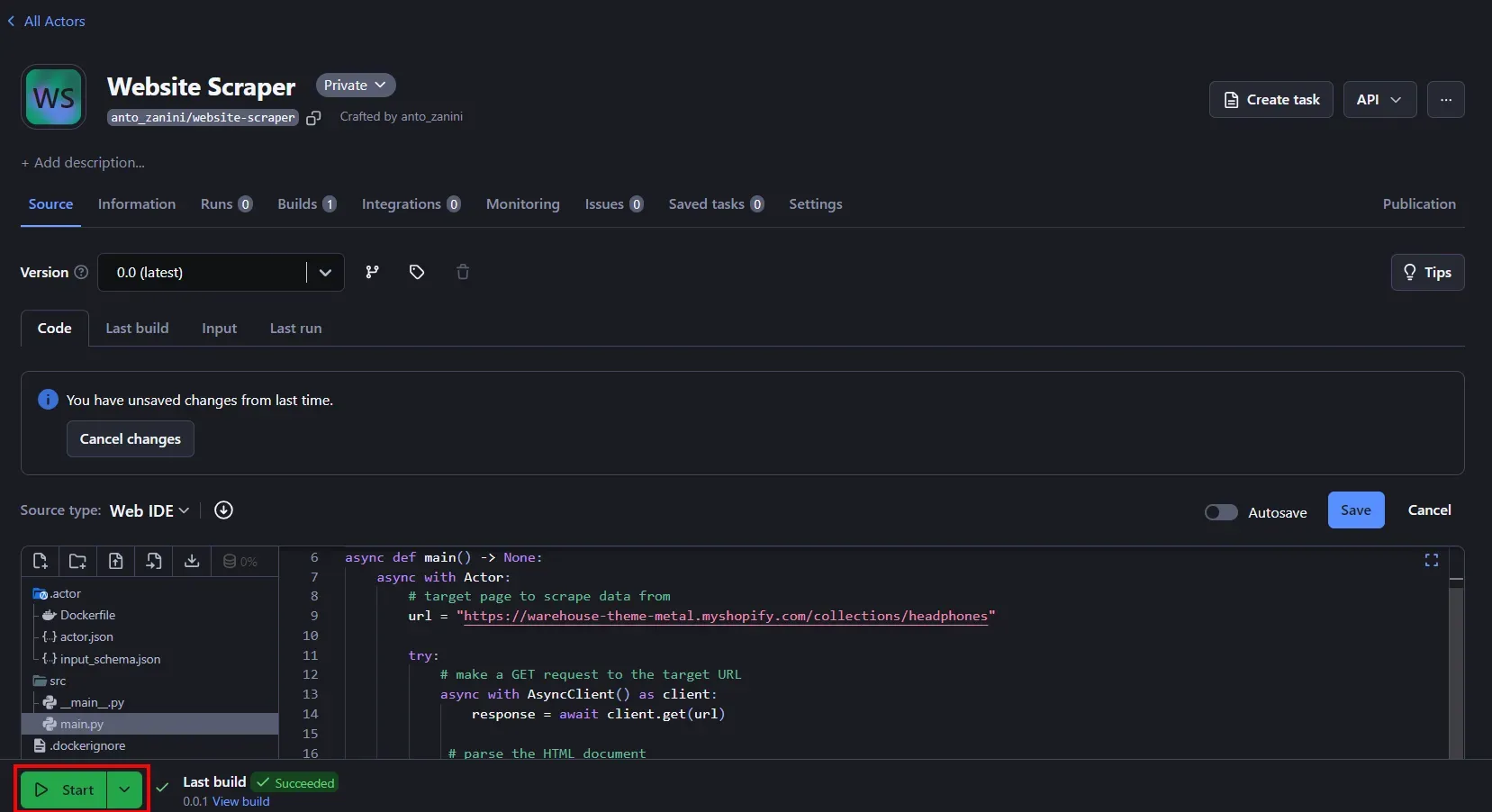Click the download tray icon in file toolbar

click(192, 561)
